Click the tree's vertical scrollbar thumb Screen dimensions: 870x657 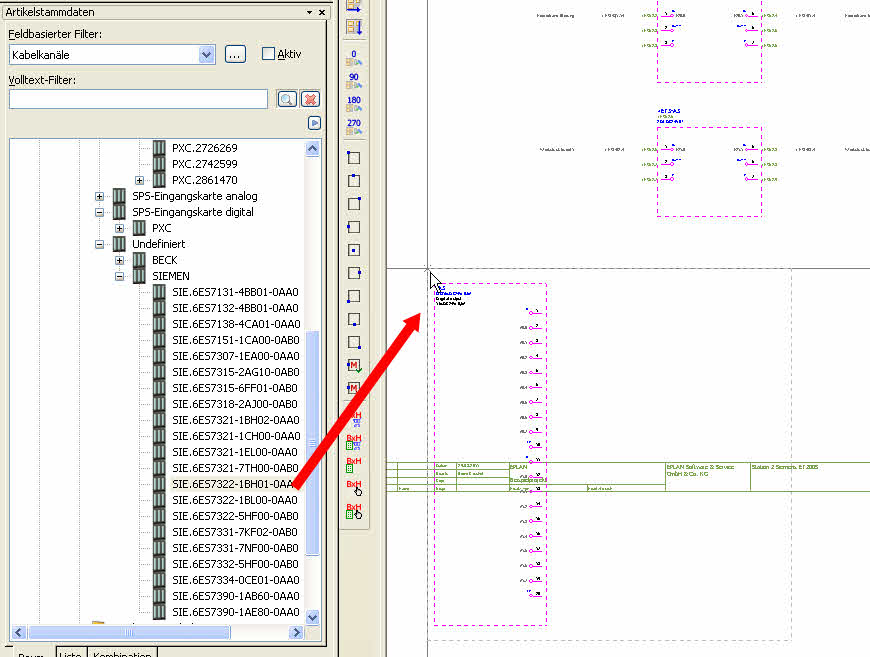[x=312, y=443]
